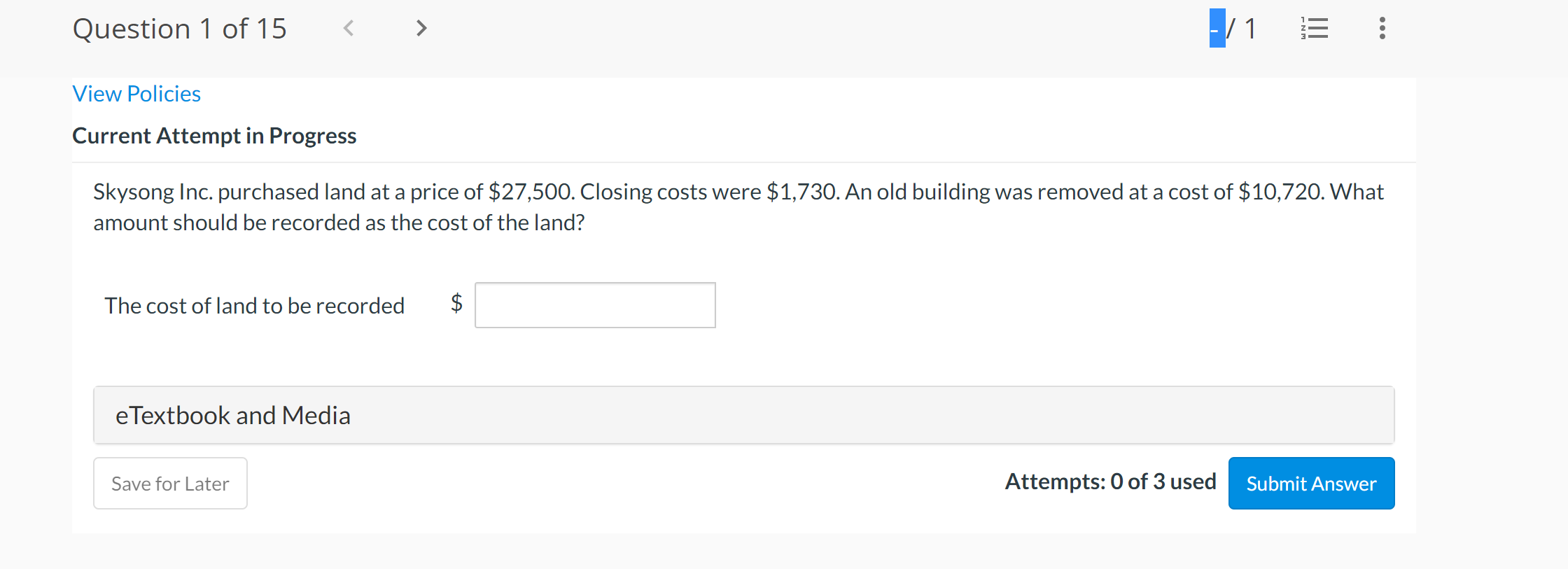
Task: Click the Save for Later button
Action: [170, 484]
